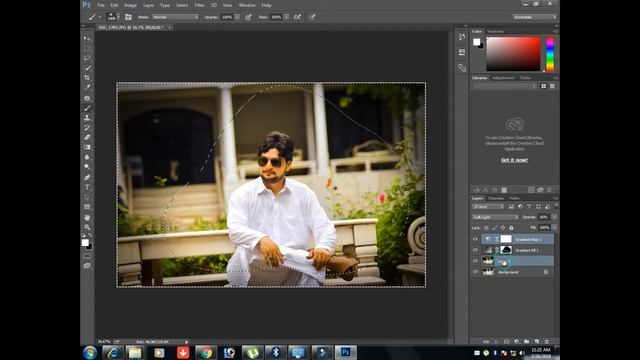640x360 pixels.
Task: Pick a color in the red color field
Action: point(513,54)
